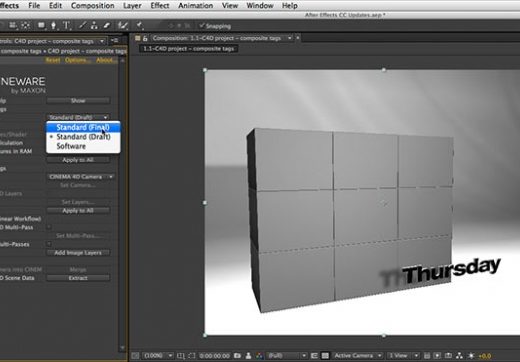Open the (Full) resolution dropdown
The image size is (520, 362).
[x=287, y=356]
